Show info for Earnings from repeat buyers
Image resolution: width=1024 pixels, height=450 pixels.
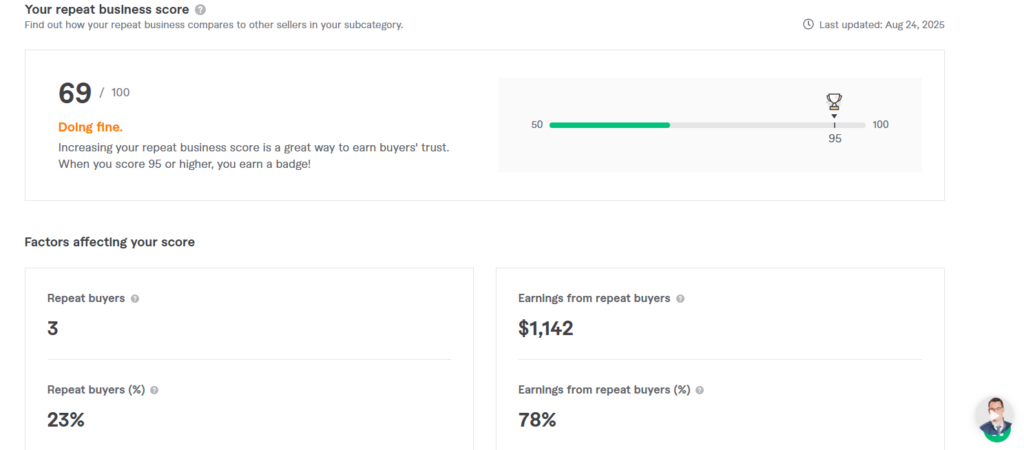tap(680, 298)
